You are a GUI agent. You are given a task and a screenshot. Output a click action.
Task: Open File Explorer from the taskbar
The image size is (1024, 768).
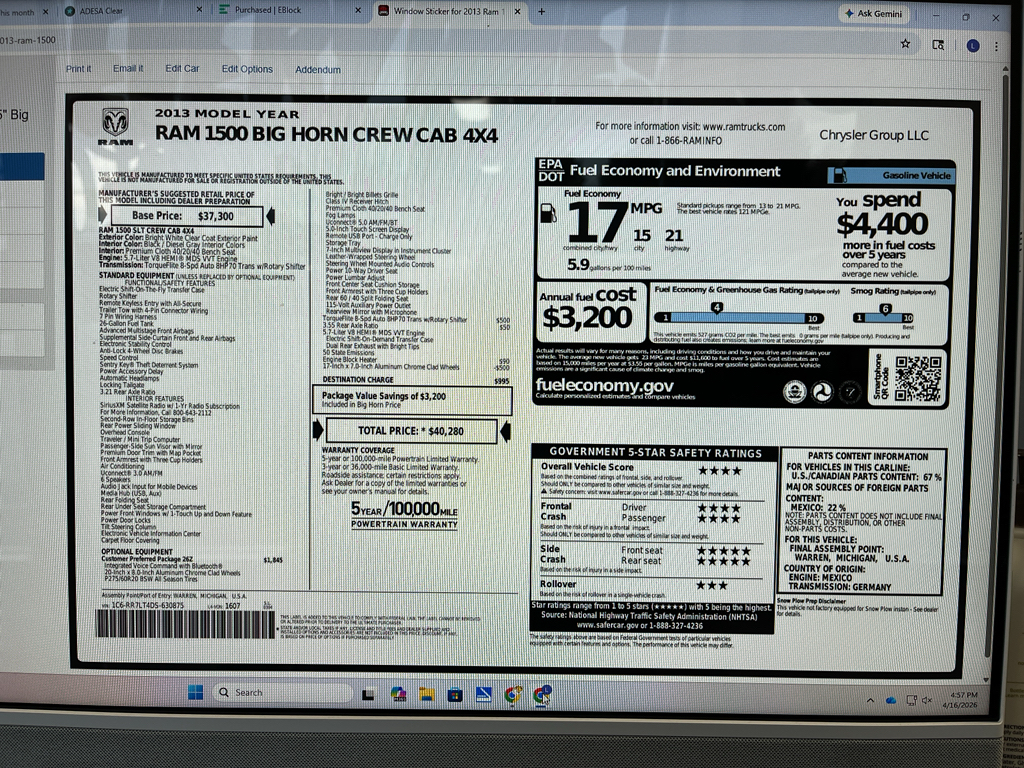[427, 694]
